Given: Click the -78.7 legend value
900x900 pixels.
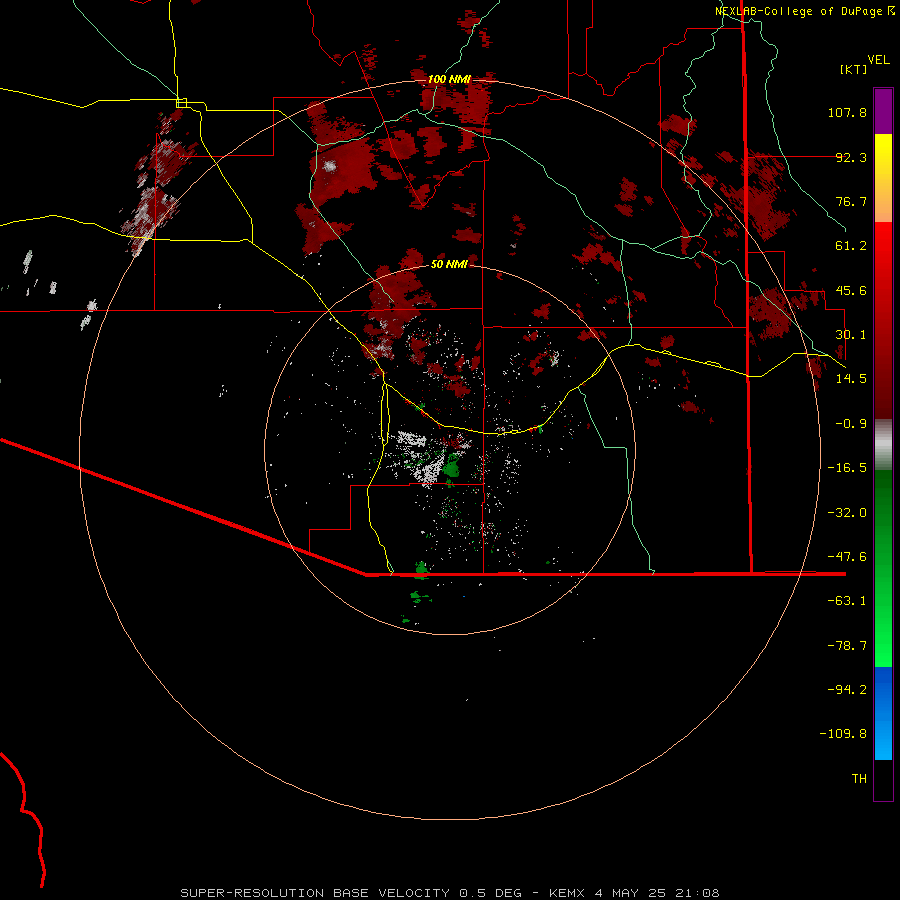Looking at the screenshot, I should pos(847,646).
